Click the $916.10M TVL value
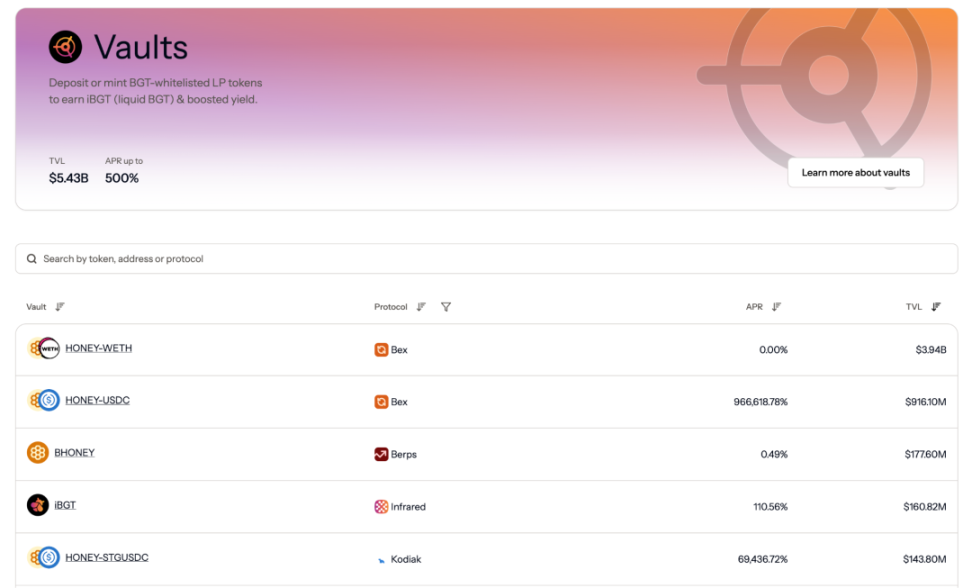This screenshot has width=972, height=588. point(926,402)
